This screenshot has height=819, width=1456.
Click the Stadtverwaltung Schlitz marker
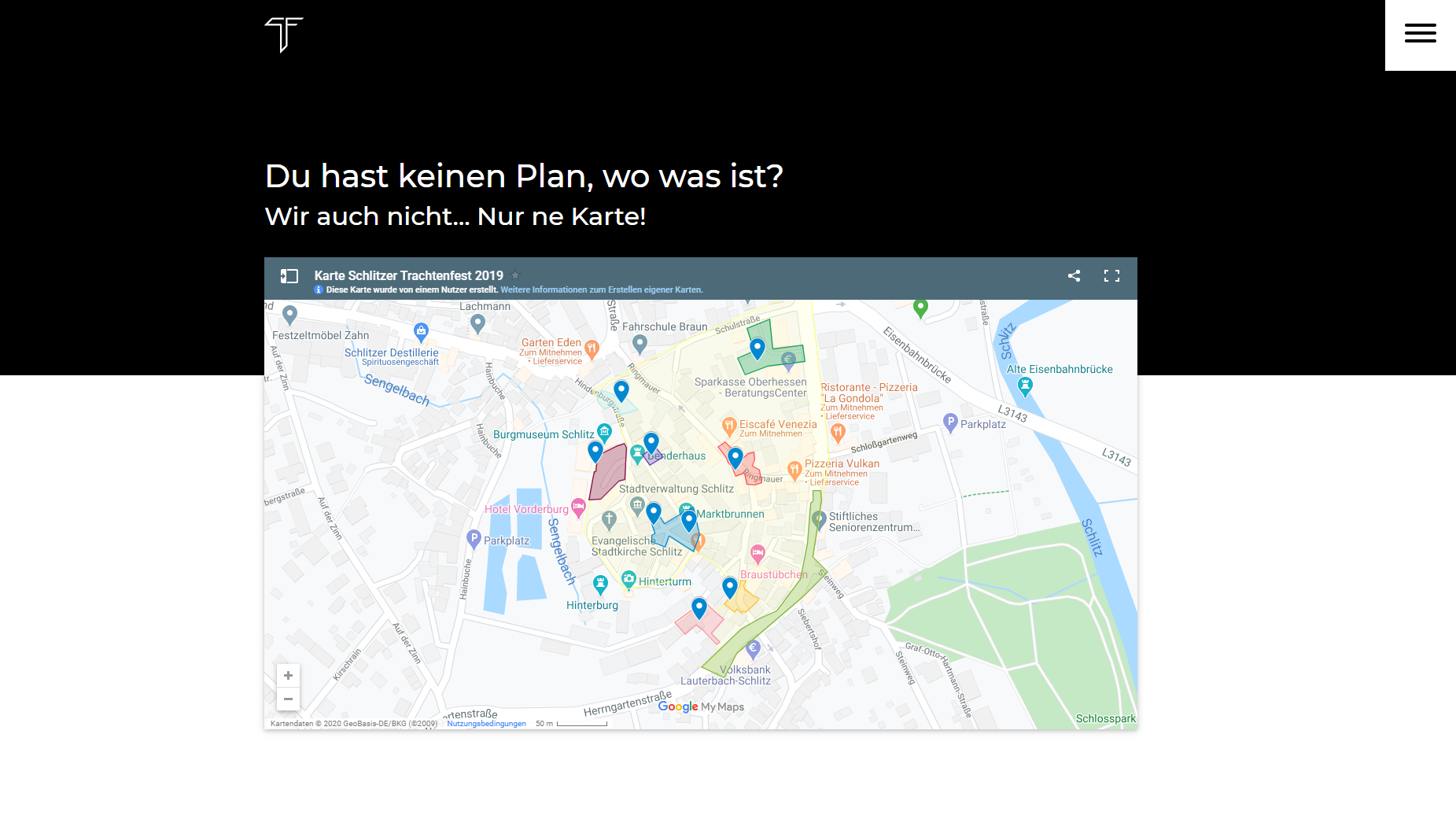637,506
